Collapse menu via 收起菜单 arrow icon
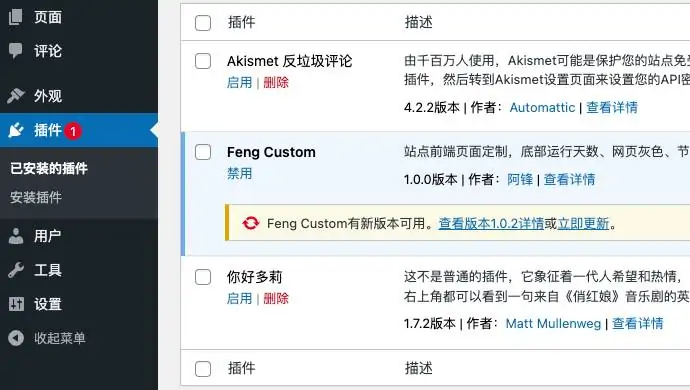The height and width of the screenshot is (390, 690). [16, 338]
